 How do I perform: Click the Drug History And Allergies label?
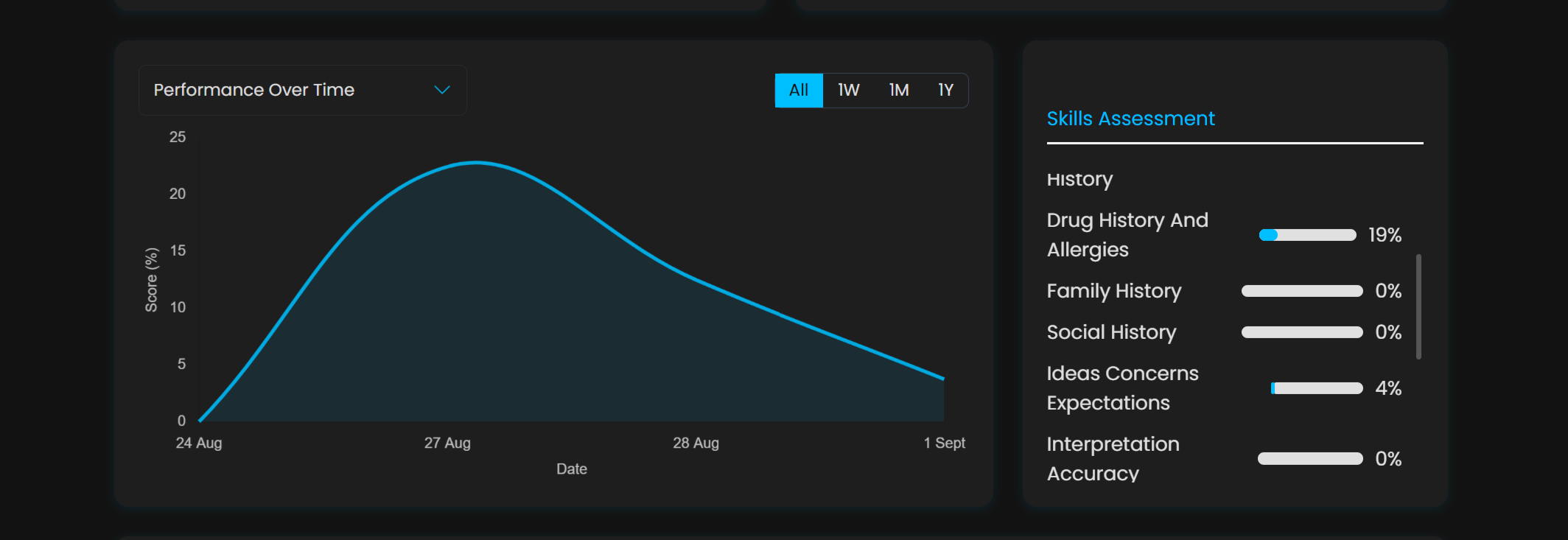(1127, 235)
